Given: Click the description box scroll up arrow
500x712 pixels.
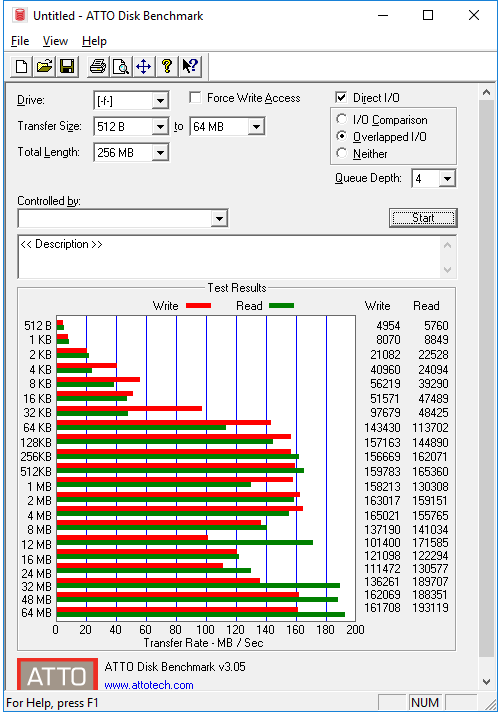Looking at the screenshot, I should click(447, 246).
